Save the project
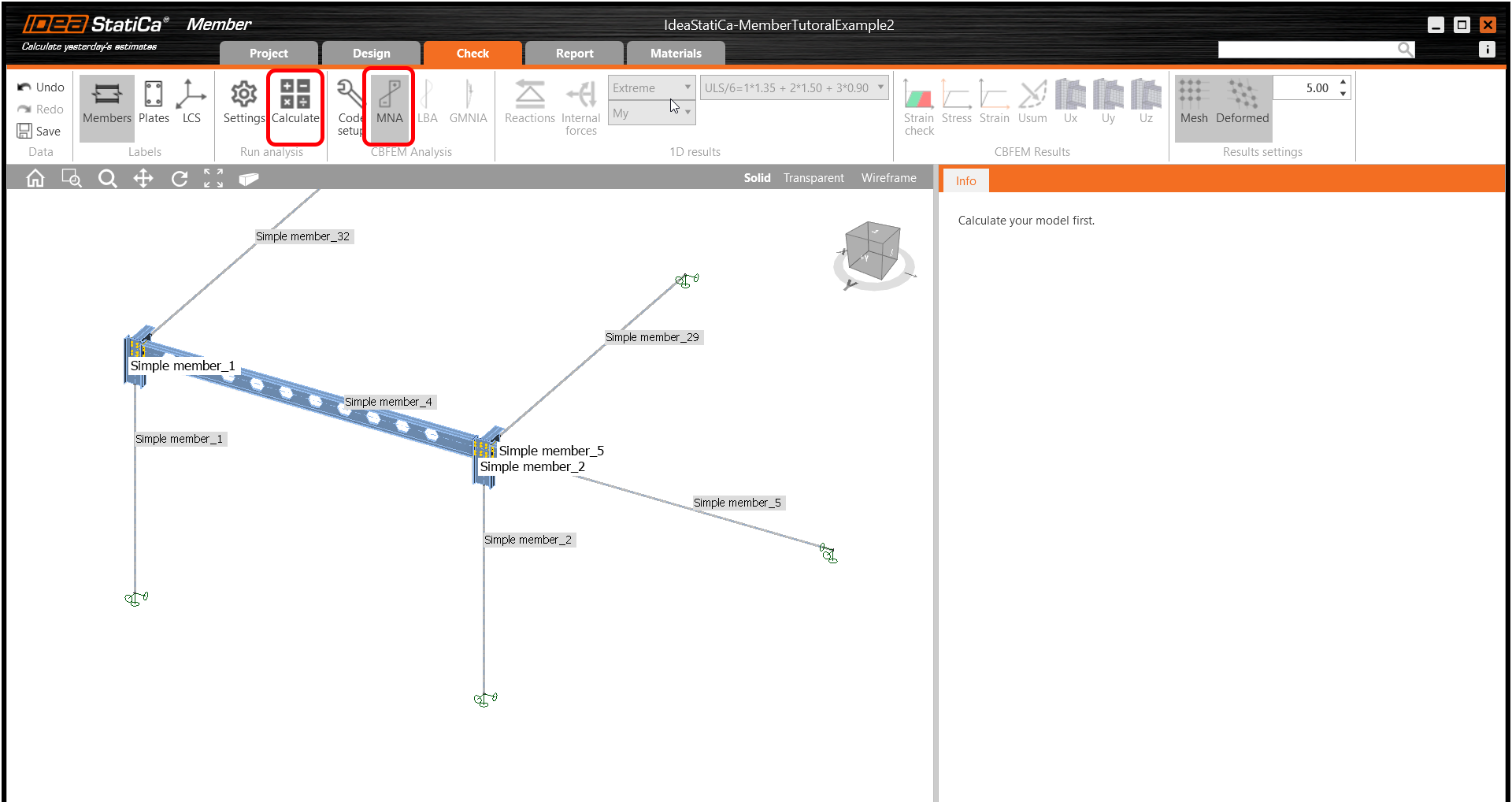The image size is (1512, 802). pos(39,132)
